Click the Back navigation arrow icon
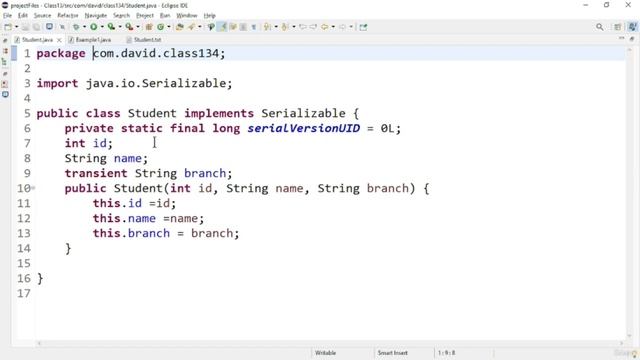 coord(324,27)
